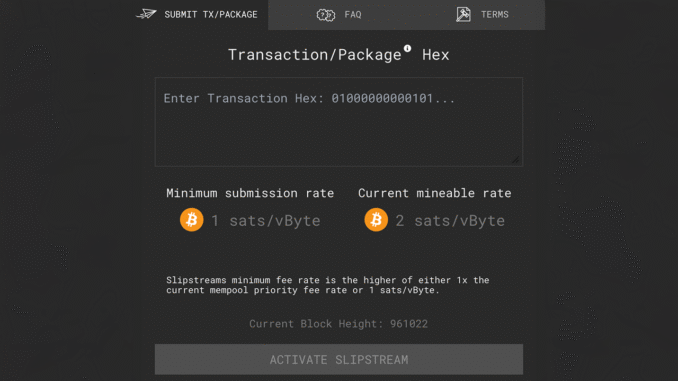Click the Bitcoin icon under Current mineable rate
Viewport: 678px width, 381px height.
coord(376,220)
